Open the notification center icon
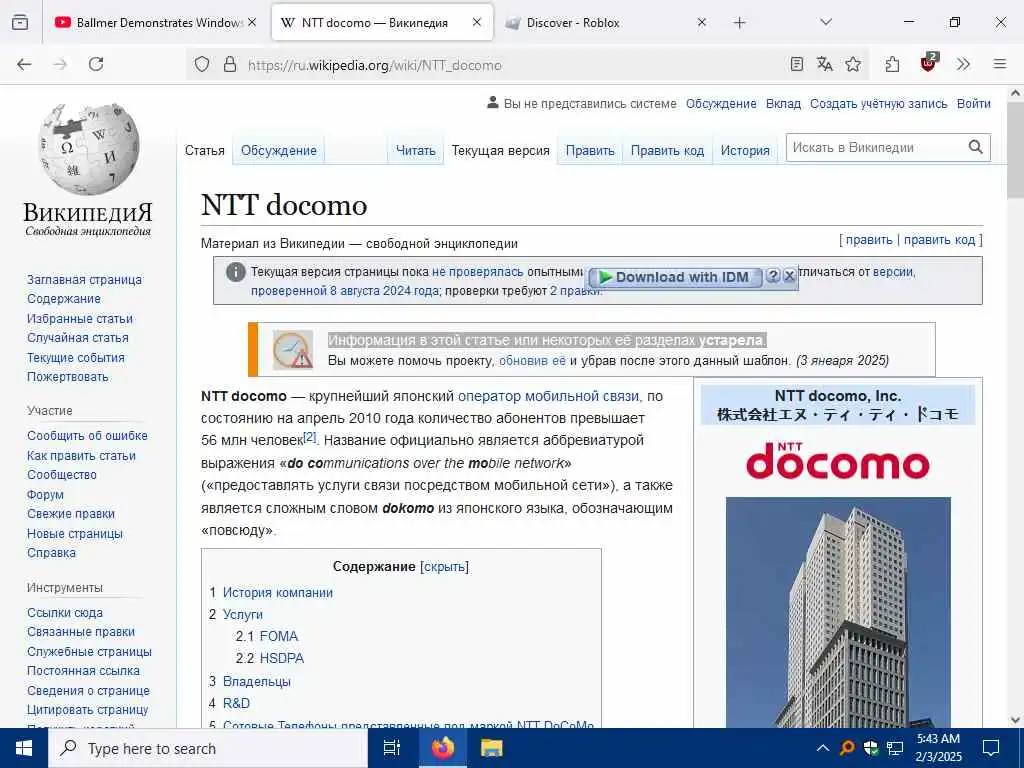 [x=991, y=748]
